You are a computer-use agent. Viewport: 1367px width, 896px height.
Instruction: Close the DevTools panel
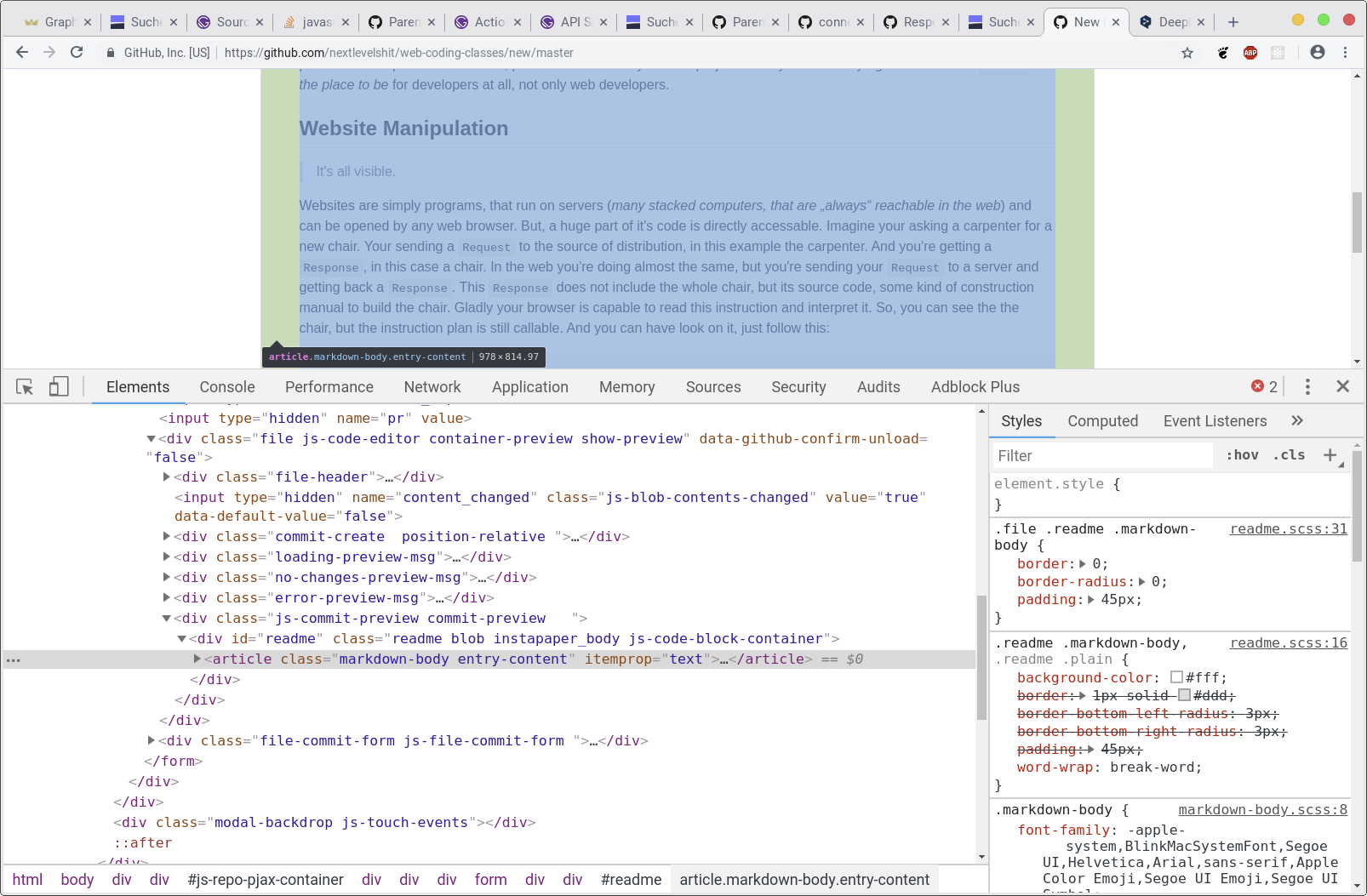tap(1343, 386)
